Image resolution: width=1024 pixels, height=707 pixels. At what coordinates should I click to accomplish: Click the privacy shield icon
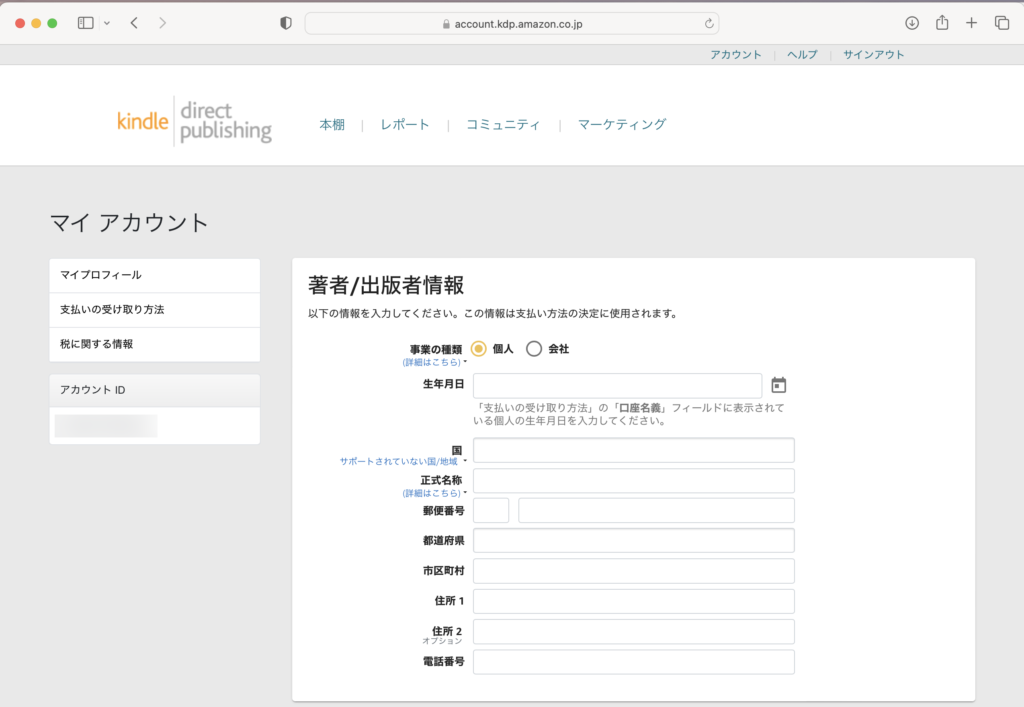click(286, 23)
